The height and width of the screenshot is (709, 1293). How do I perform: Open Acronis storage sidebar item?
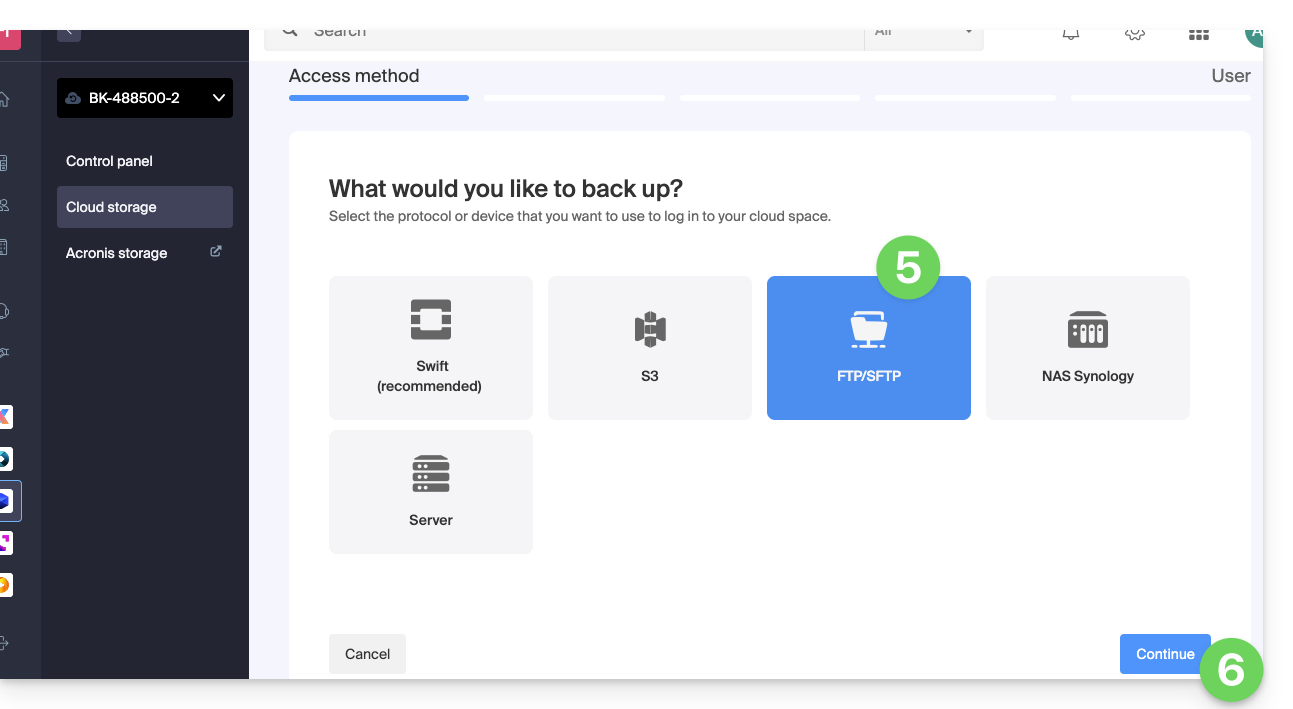(x=117, y=253)
